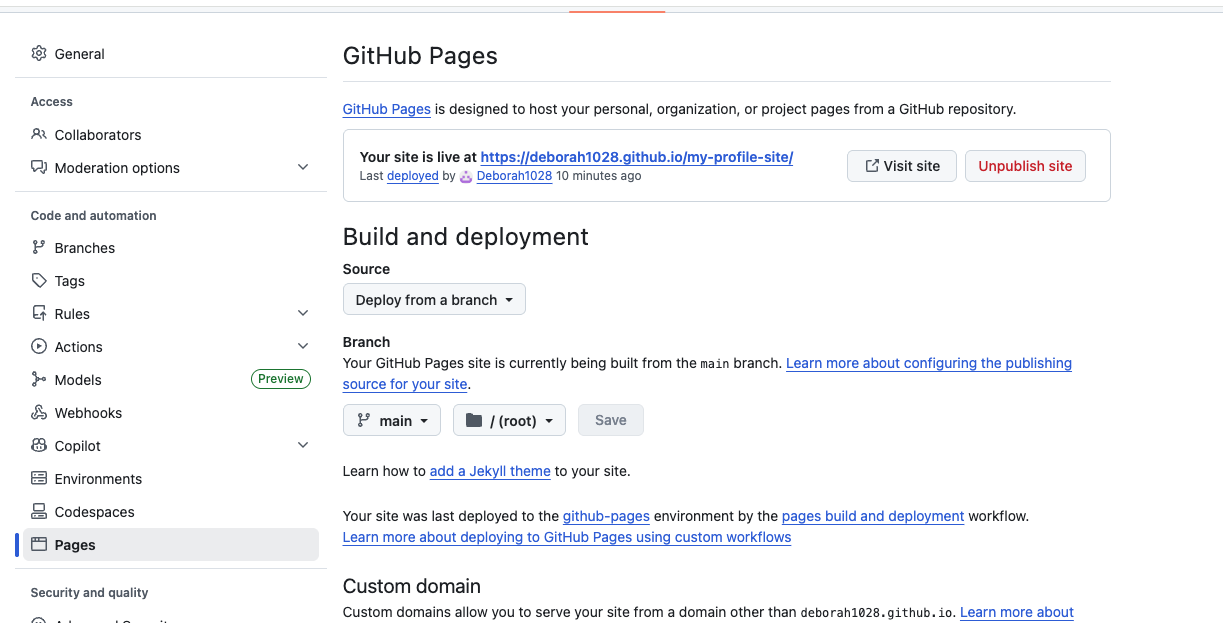
Task: Click the Copilot icon in sidebar
Action: tap(39, 446)
